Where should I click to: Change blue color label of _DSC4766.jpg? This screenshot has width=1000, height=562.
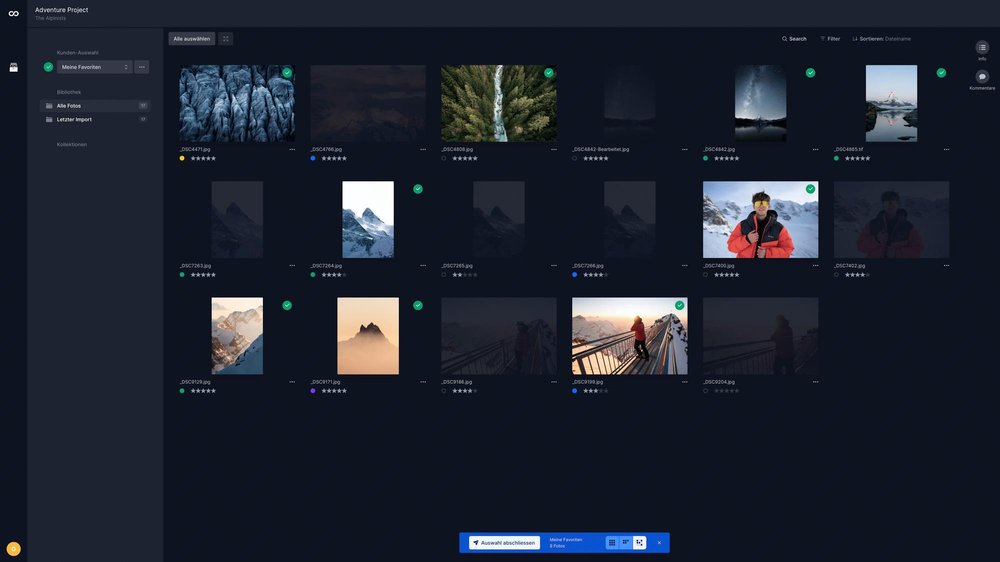[313, 158]
